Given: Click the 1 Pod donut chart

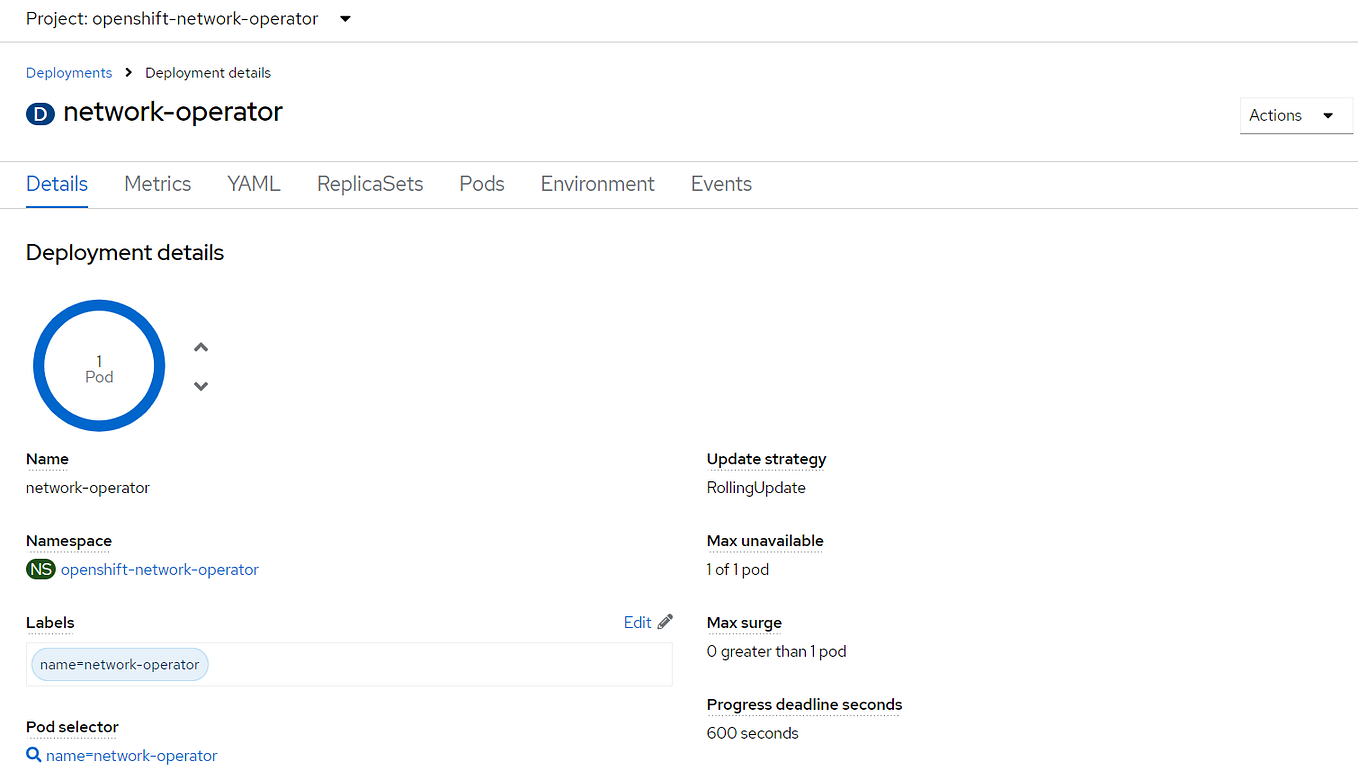Looking at the screenshot, I should (99, 365).
